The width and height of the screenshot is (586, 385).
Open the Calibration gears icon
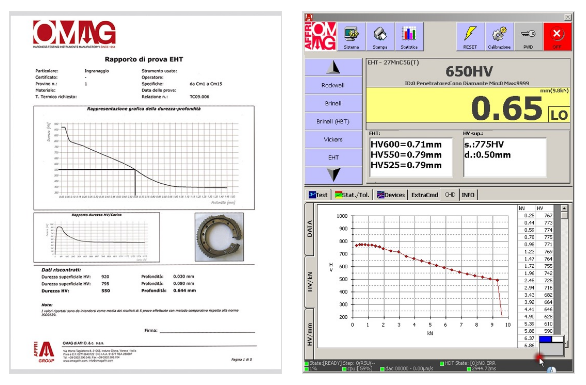tap(499, 37)
